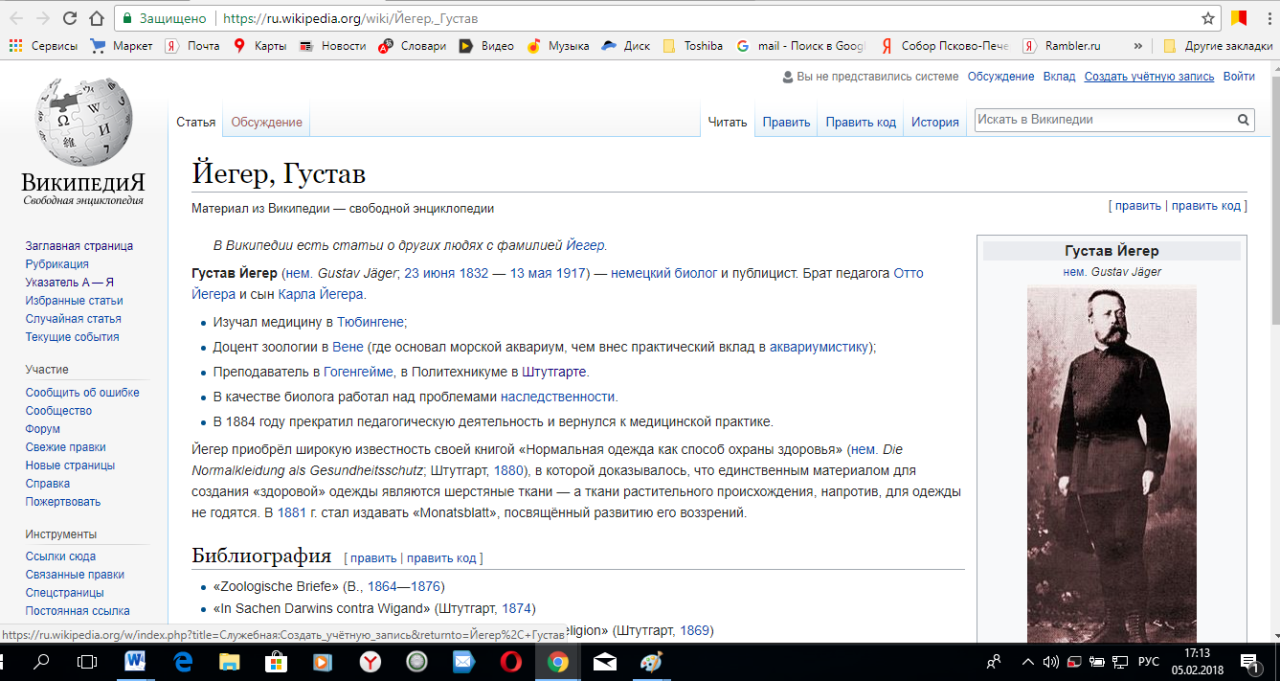Select the Читать tab
1280x681 pixels.
click(x=727, y=122)
